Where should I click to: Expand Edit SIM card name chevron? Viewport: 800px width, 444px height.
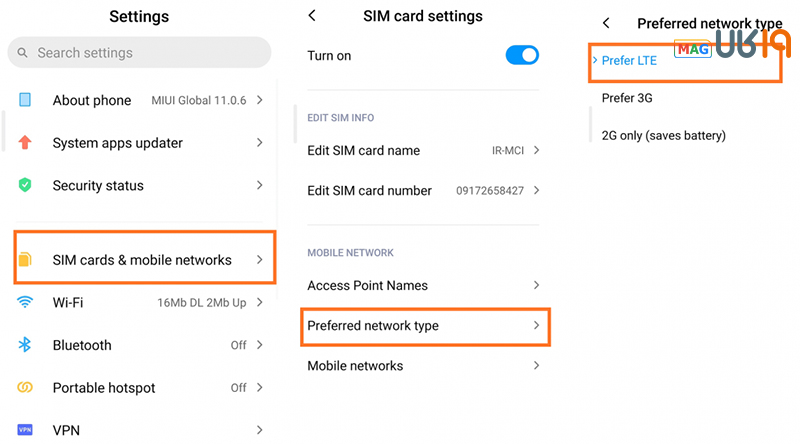pyautogui.click(x=536, y=151)
